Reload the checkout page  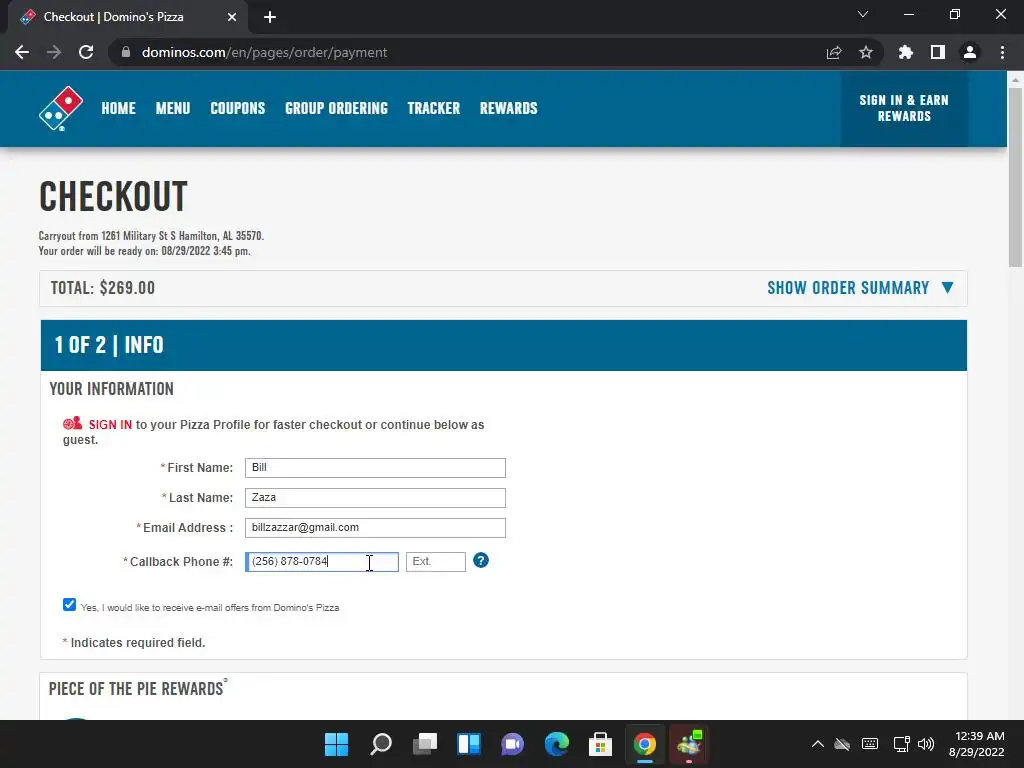[x=86, y=52]
